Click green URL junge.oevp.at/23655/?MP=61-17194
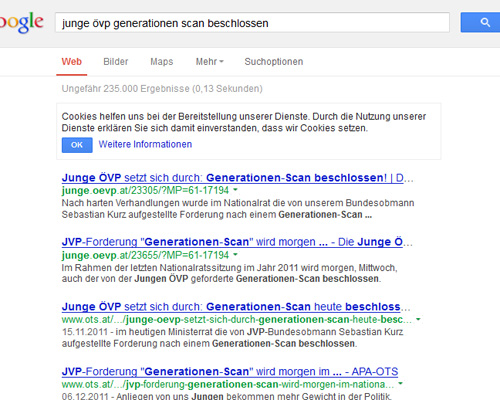The width and height of the screenshot is (500, 400). (145, 255)
